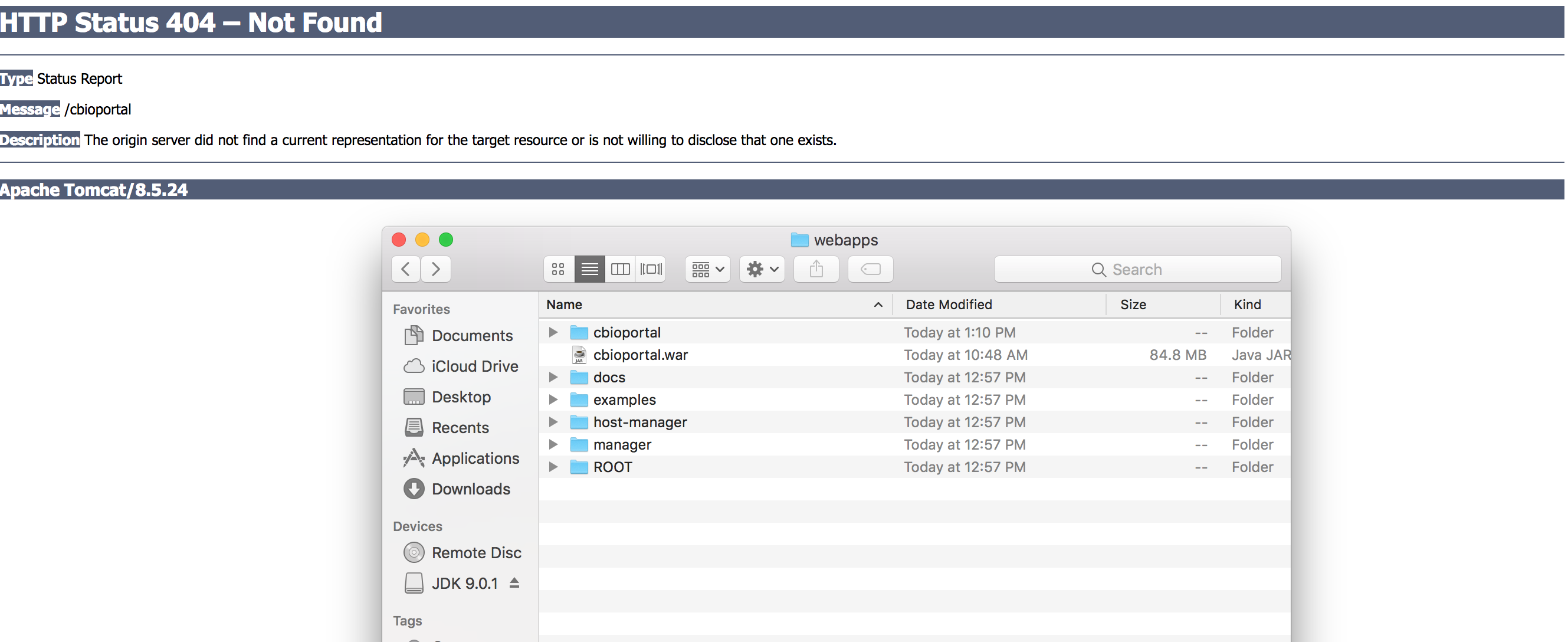The image size is (1568, 642).
Task: Select the cbioportal.war file
Action: pyautogui.click(x=640, y=355)
